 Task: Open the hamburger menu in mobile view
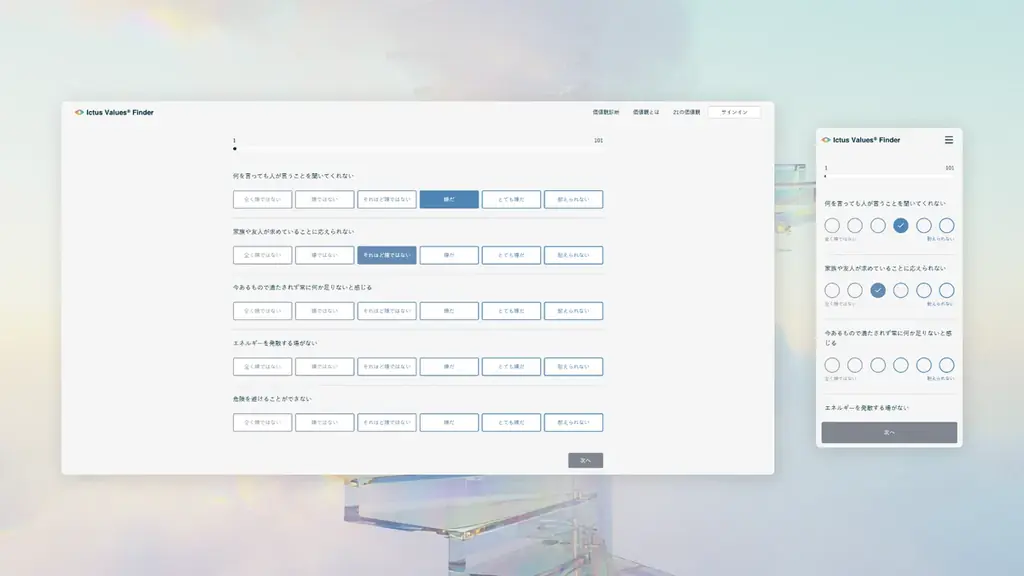click(x=948, y=140)
